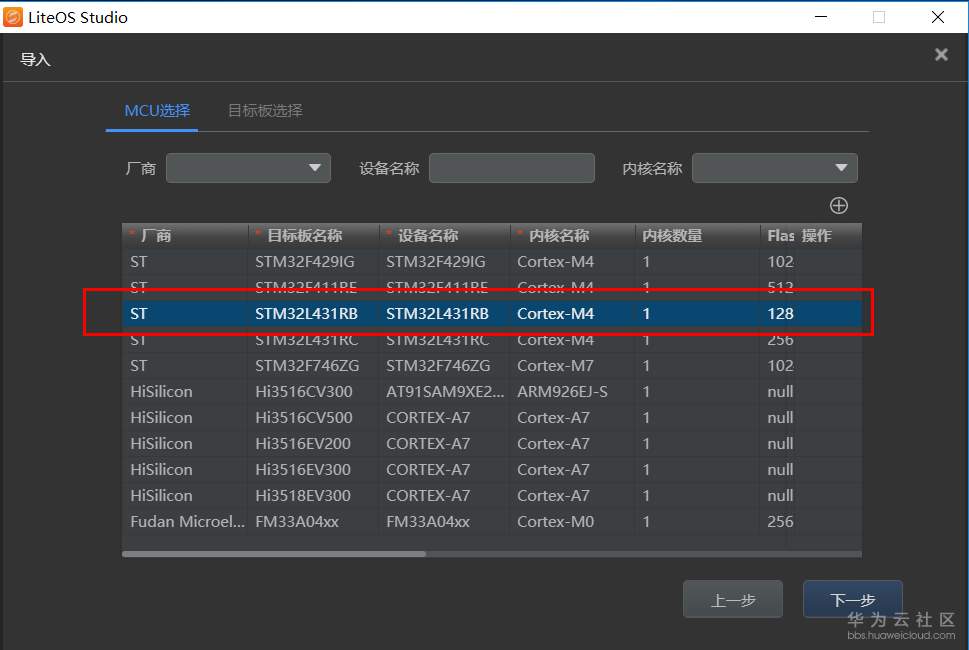Image resolution: width=969 pixels, height=650 pixels.
Task: Select the STM32L431RB board row
Action: coord(491,314)
